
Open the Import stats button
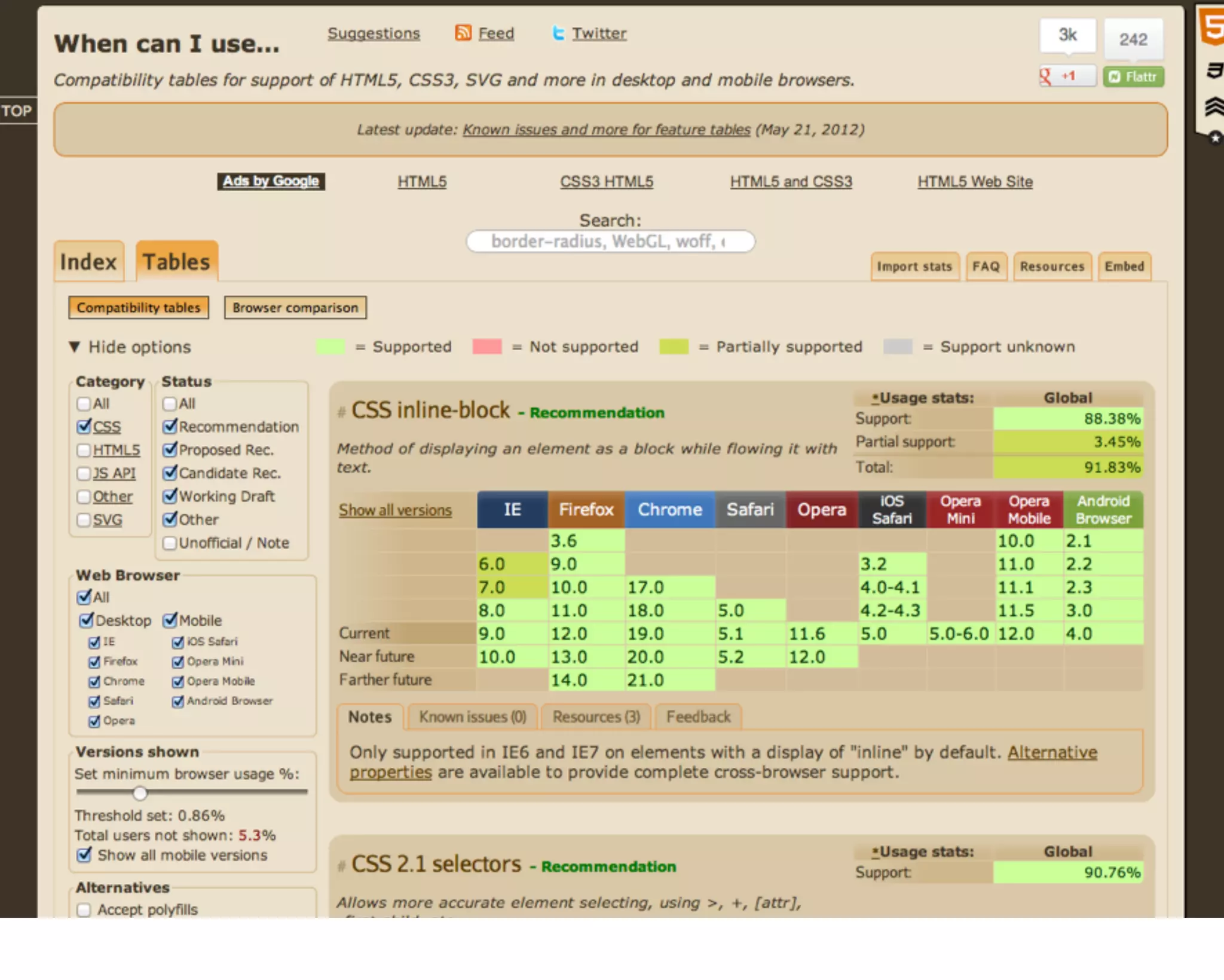[914, 267]
